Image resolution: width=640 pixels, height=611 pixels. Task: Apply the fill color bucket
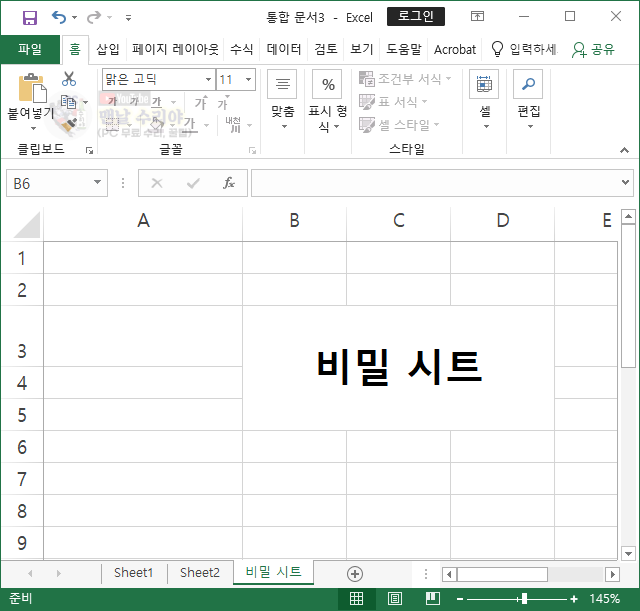(157, 124)
